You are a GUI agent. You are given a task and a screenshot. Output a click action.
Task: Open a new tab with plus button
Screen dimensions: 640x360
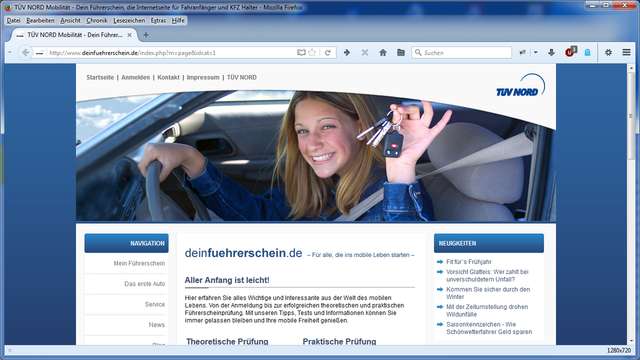pos(146,35)
